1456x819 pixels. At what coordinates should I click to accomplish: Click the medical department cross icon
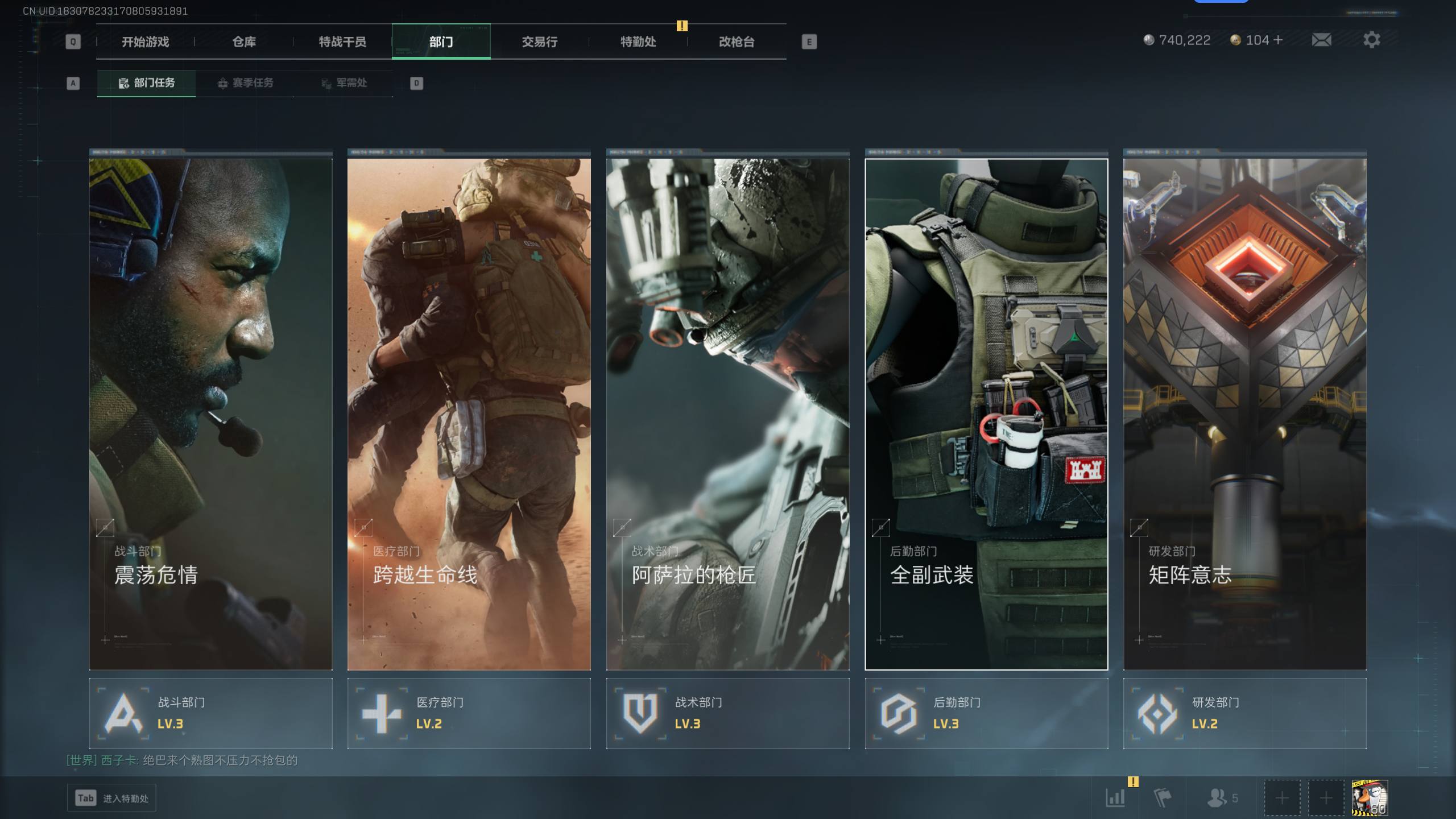click(382, 713)
